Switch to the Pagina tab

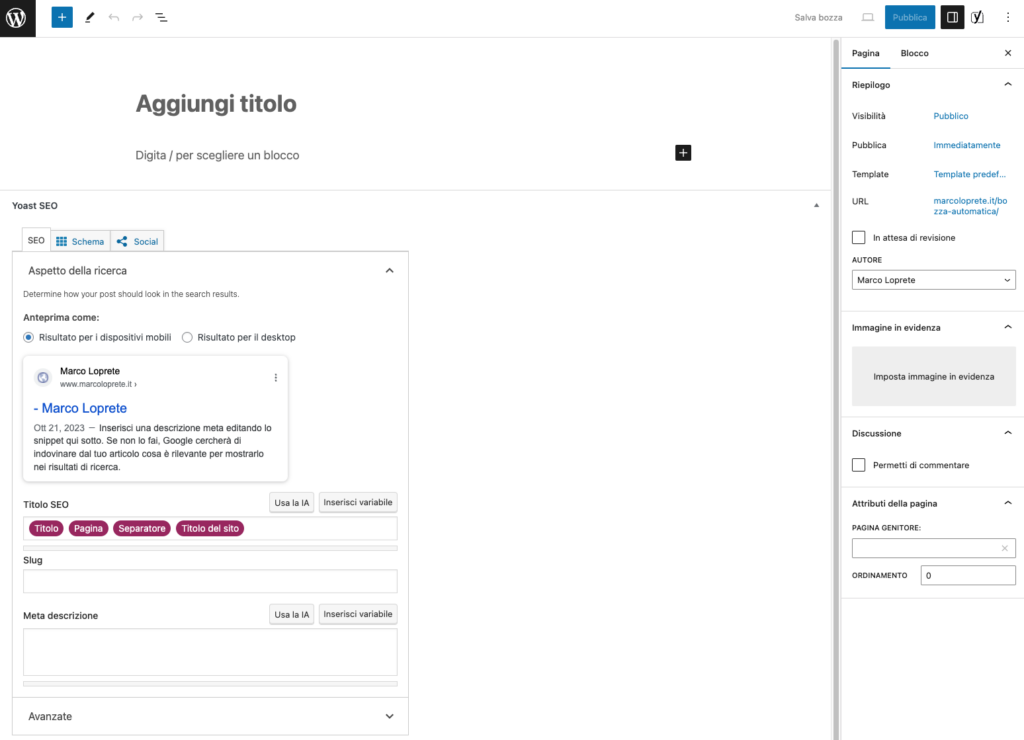865,53
